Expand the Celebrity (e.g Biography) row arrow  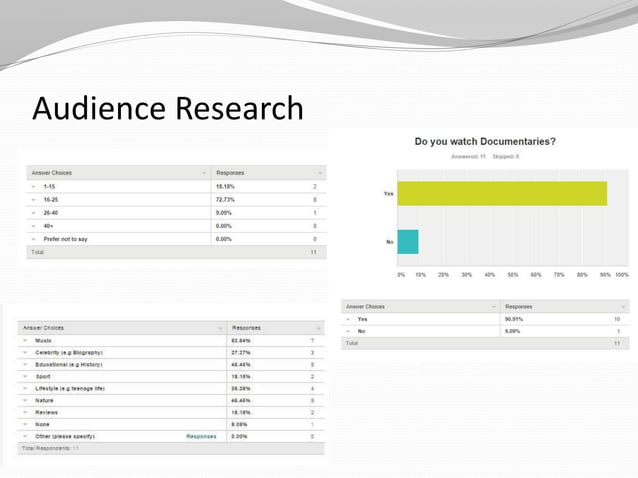pos(25,353)
